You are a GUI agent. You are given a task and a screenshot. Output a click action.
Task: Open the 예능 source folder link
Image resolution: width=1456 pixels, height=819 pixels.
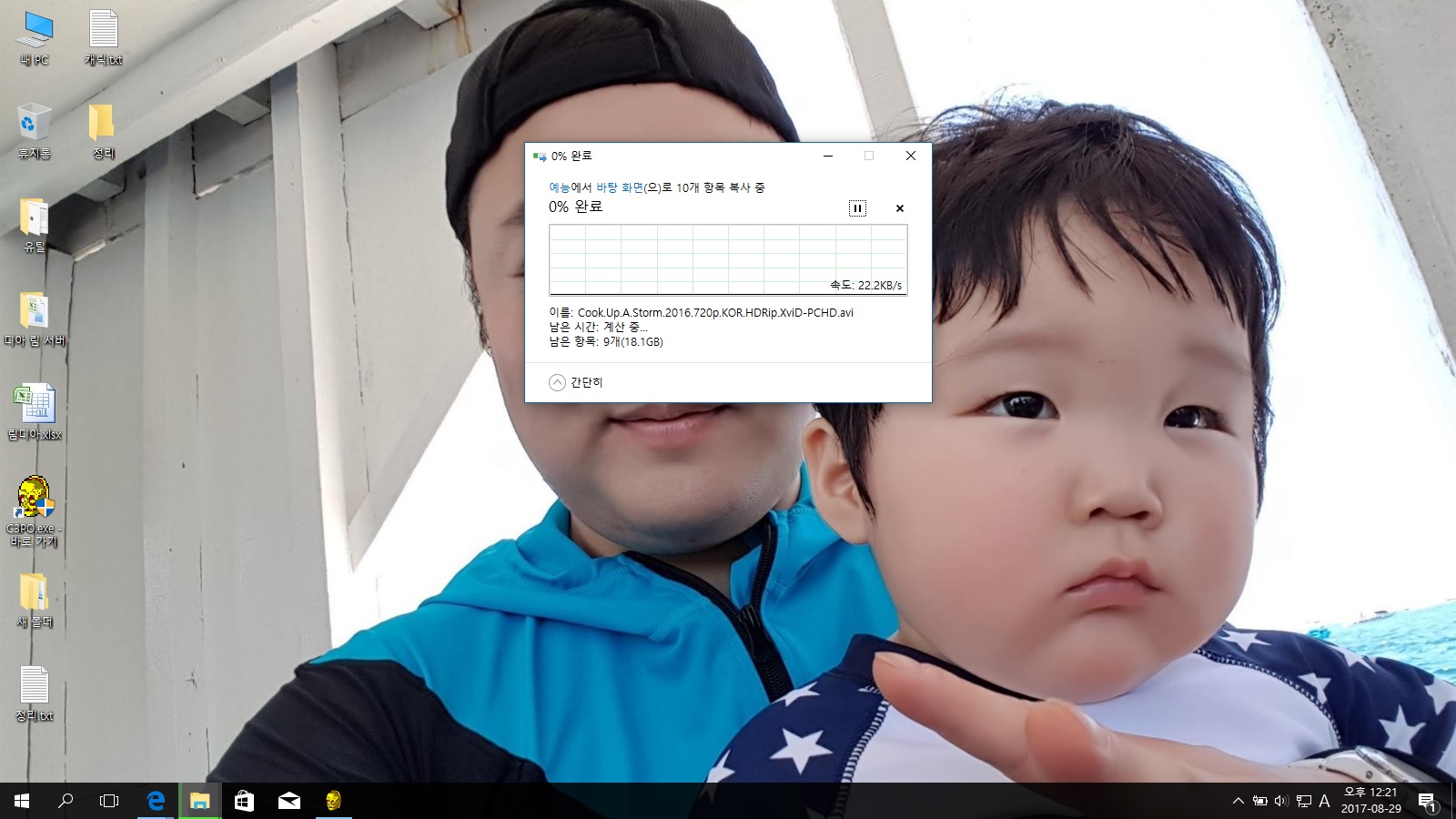pos(559,187)
